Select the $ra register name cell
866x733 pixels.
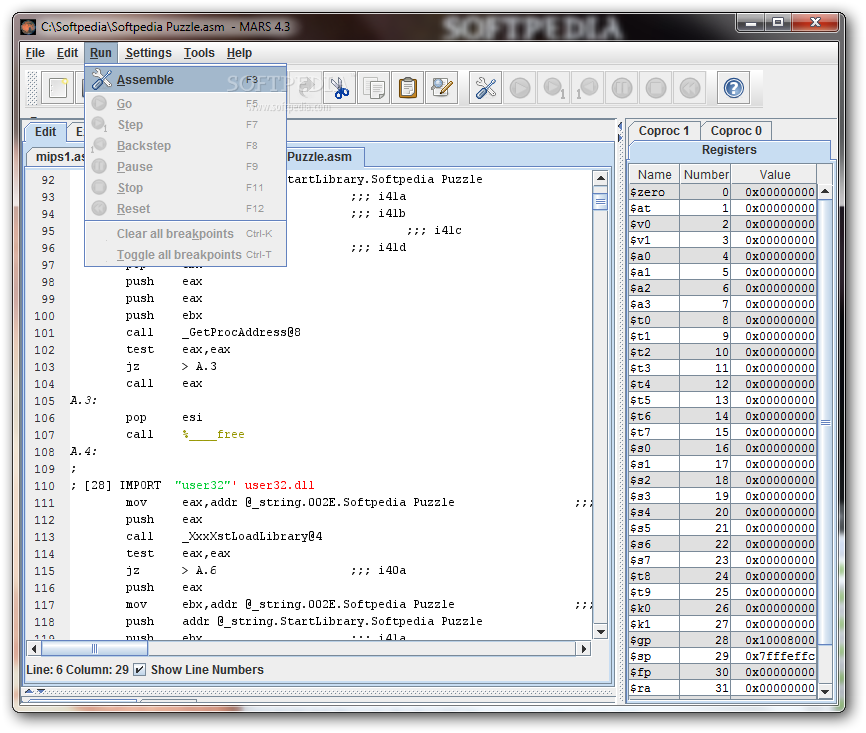point(654,688)
